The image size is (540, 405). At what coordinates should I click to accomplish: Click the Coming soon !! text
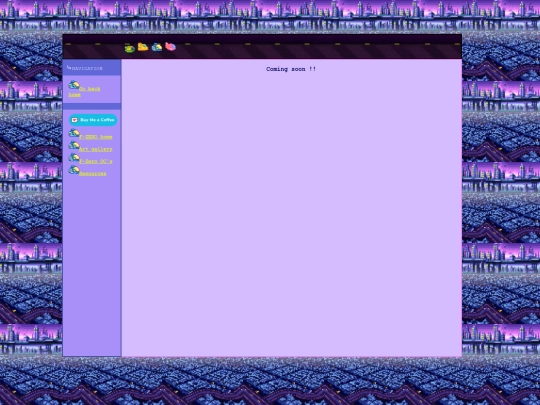pos(291,69)
